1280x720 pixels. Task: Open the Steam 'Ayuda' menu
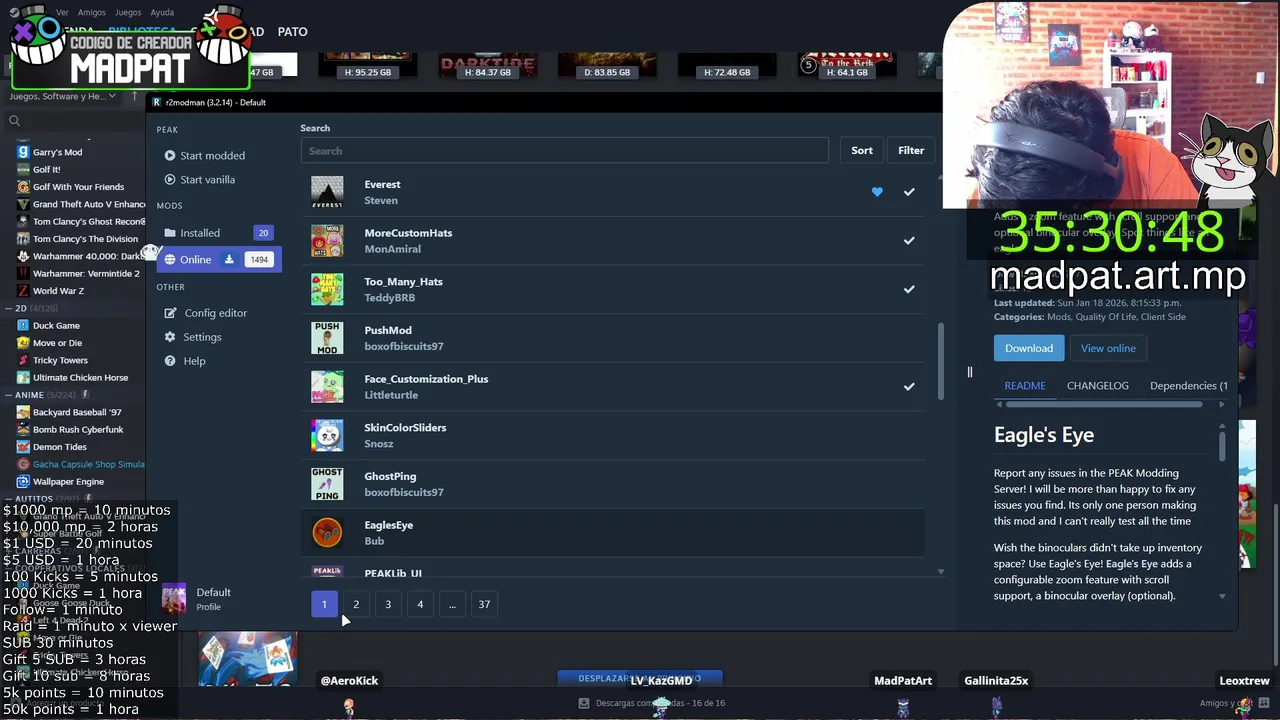(x=161, y=13)
